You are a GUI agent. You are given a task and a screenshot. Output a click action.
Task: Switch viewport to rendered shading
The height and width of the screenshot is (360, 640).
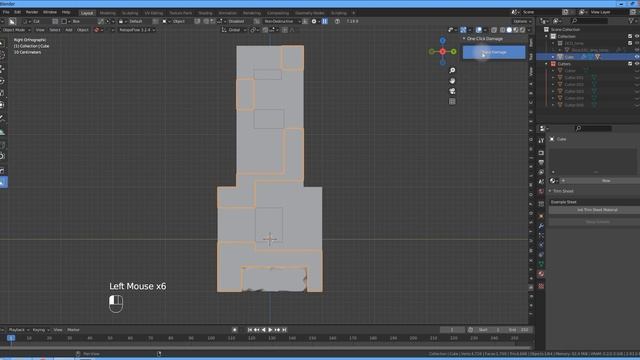coord(522,30)
